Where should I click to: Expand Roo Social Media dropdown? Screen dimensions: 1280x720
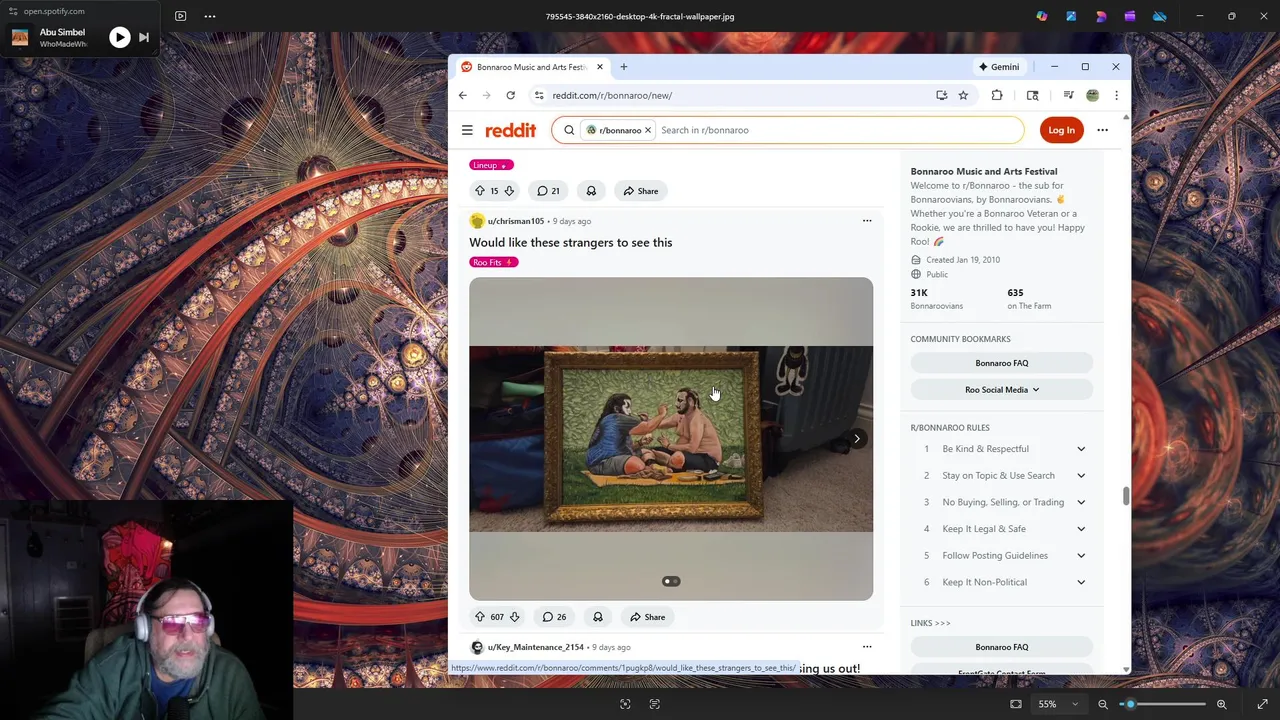click(1002, 390)
